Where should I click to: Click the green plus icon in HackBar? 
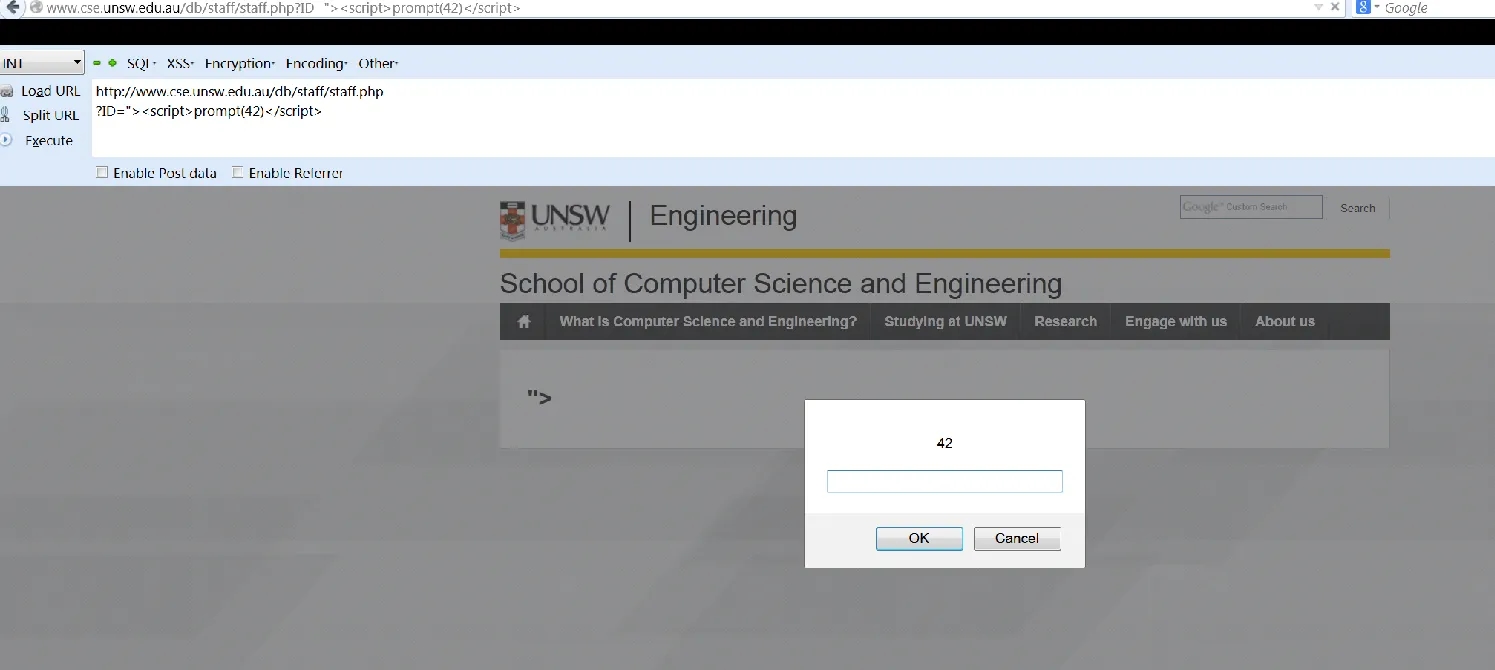click(112, 63)
